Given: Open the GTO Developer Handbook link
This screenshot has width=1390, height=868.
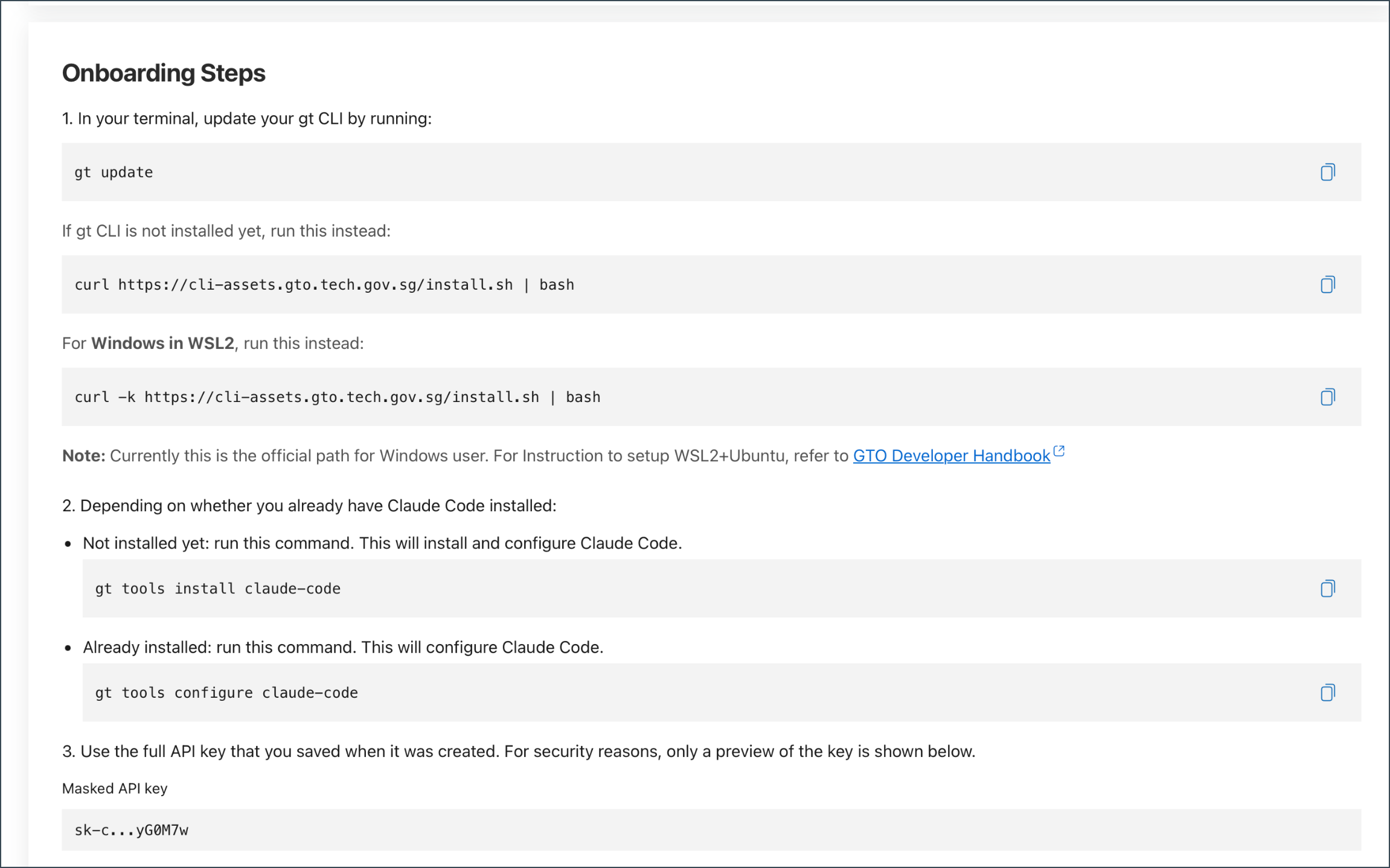Looking at the screenshot, I should pos(952,456).
